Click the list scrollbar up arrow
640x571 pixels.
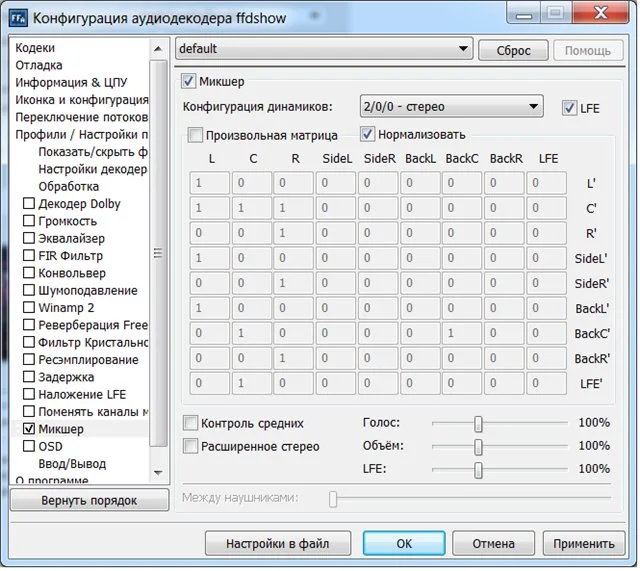tap(159, 49)
